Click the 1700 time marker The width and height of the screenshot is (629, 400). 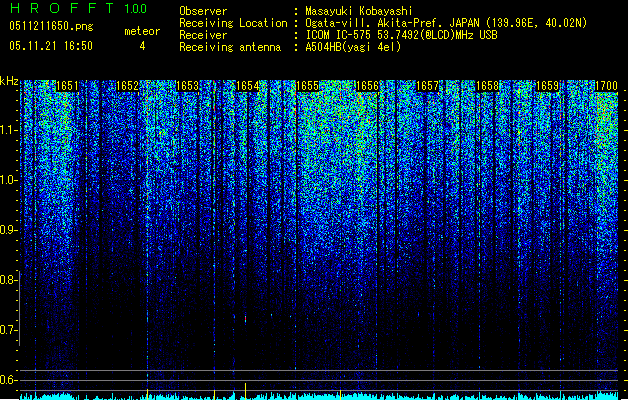click(606, 86)
